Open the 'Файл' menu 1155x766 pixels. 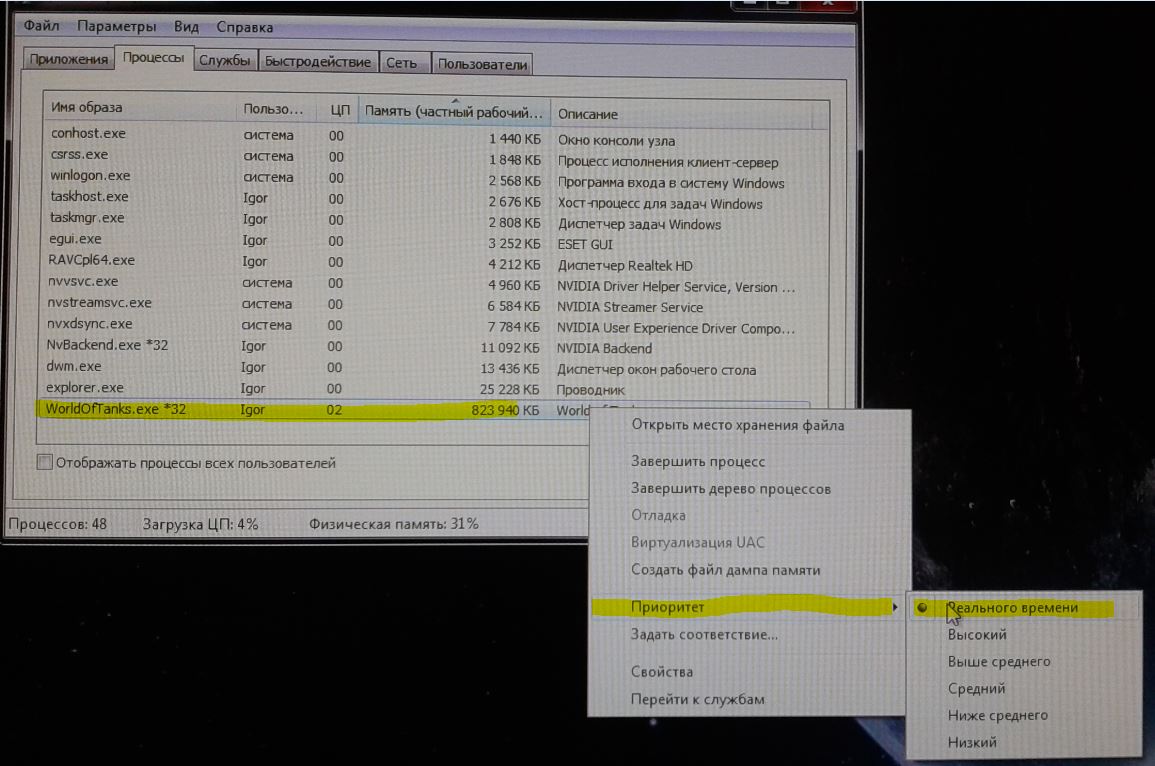pyautogui.click(x=40, y=27)
